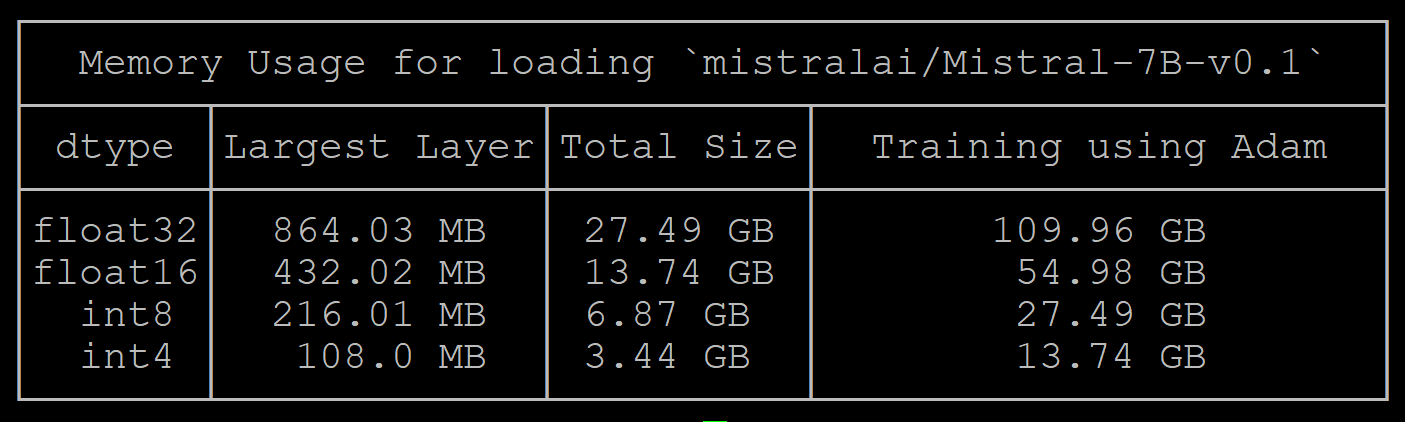This screenshot has width=1405, height=422.
Task: Click the 54.98 GB training value
Action: (x=1111, y=272)
